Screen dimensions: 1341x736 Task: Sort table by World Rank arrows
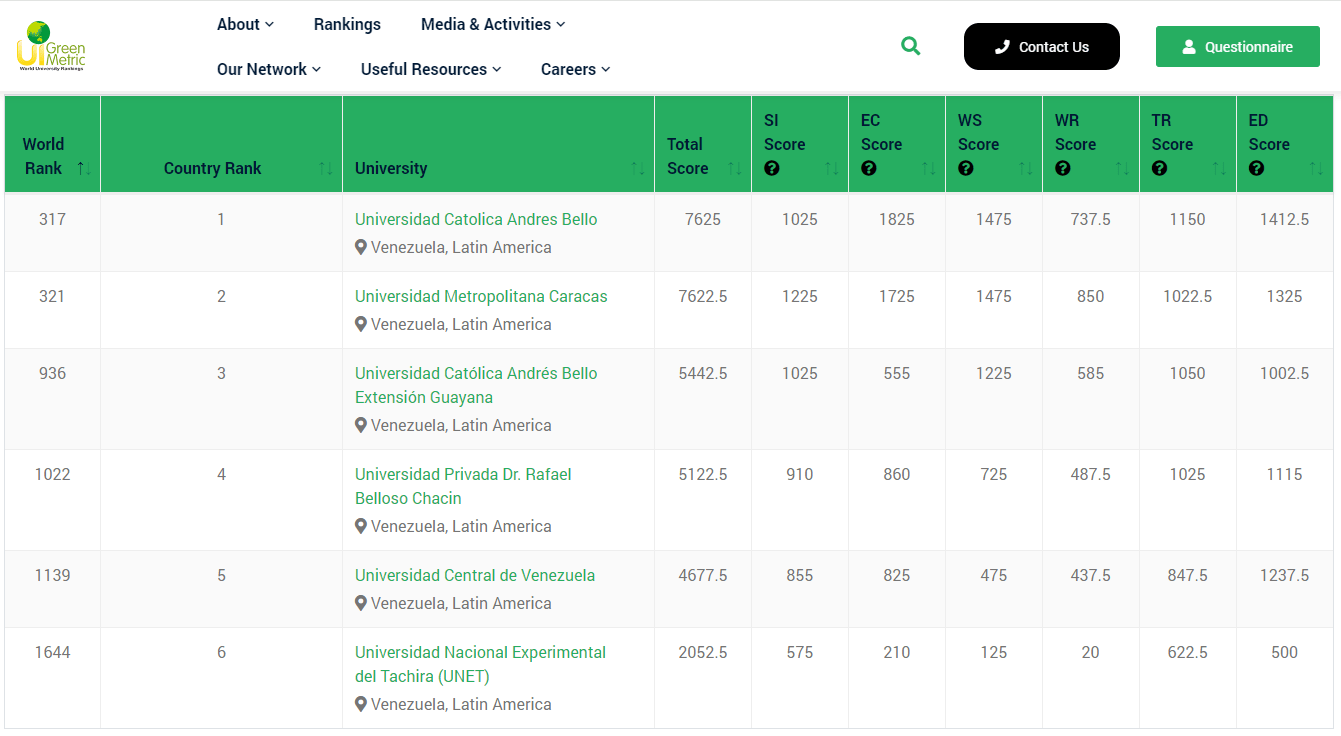(x=84, y=169)
